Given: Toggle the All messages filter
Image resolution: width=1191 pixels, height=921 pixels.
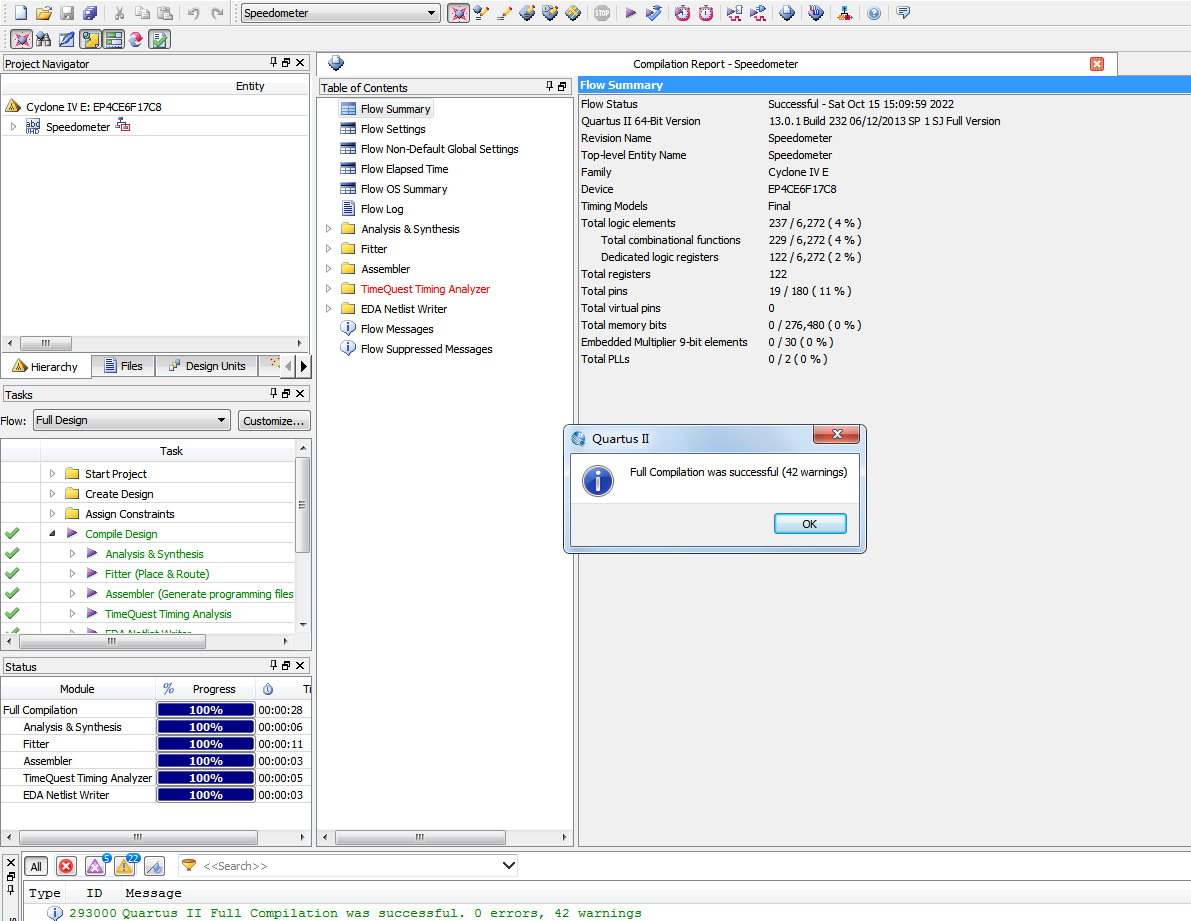Looking at the screenshot, I should (x=36, y=866).
